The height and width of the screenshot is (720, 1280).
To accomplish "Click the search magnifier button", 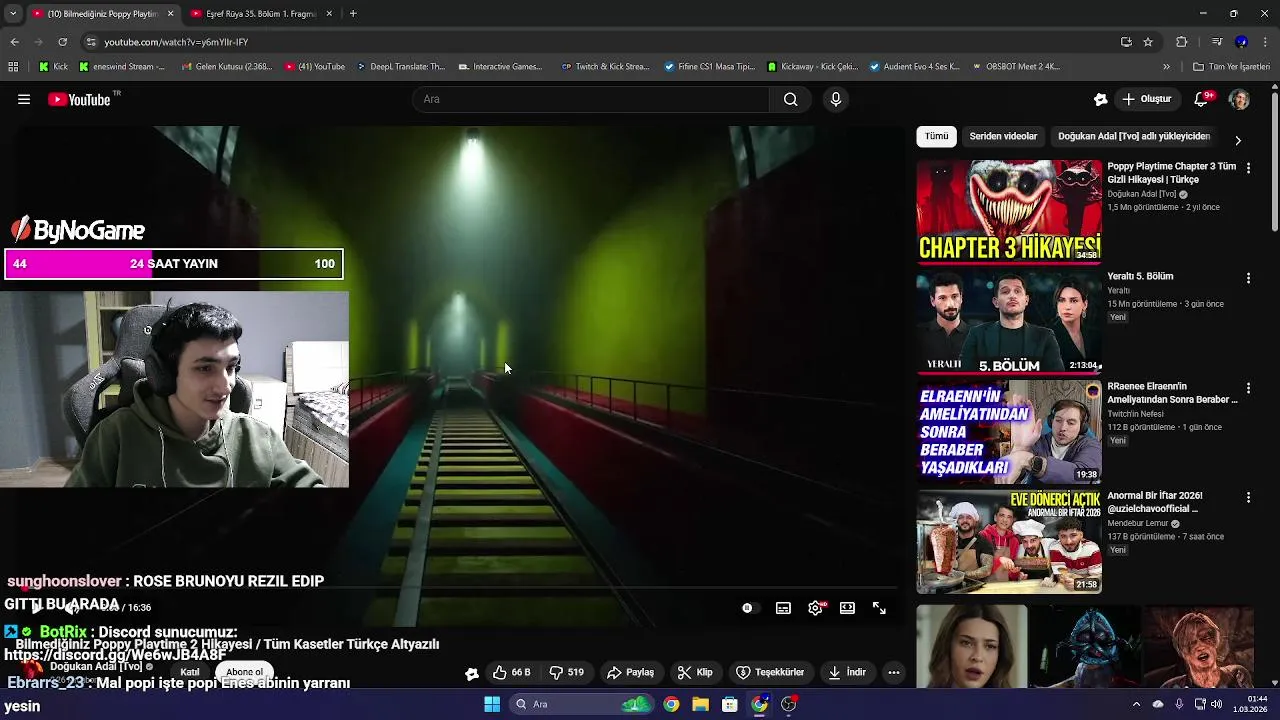I will [x=790, y=99].
